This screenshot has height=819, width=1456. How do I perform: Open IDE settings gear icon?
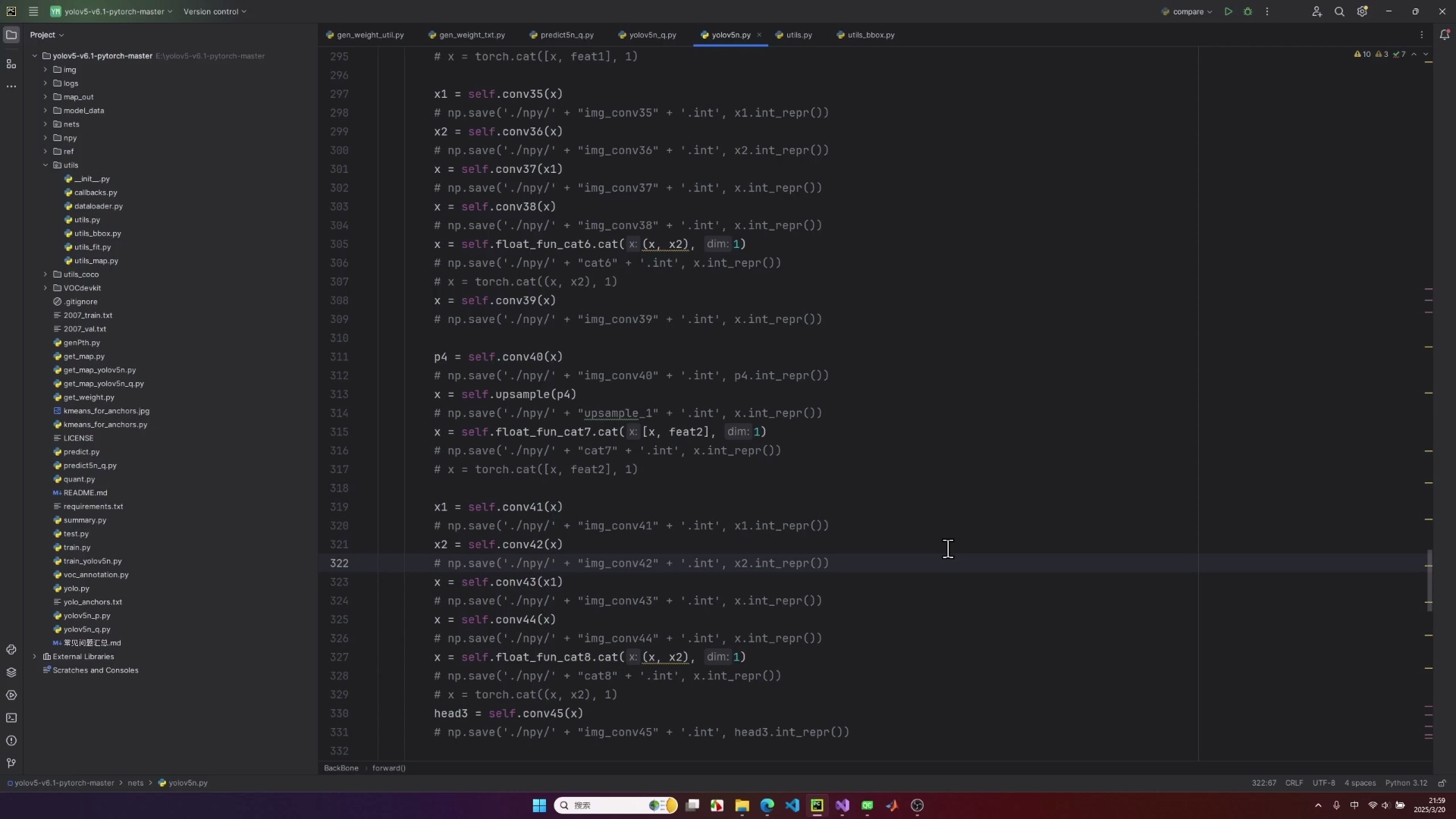tap(1362, 11)
